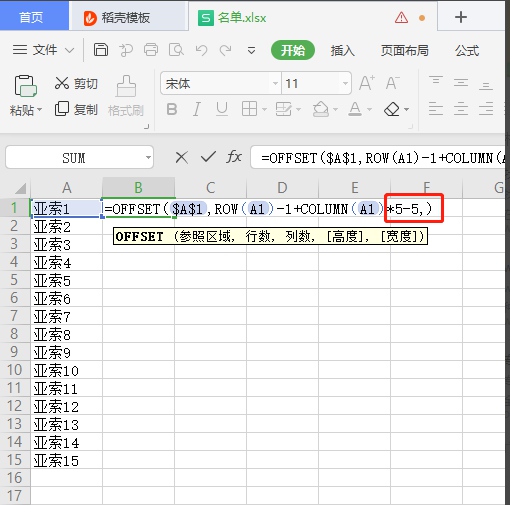Viewport: 510px width, 505px height.
Task: Click 剪切 (Cut) scissors button
Action: point(76,83)
